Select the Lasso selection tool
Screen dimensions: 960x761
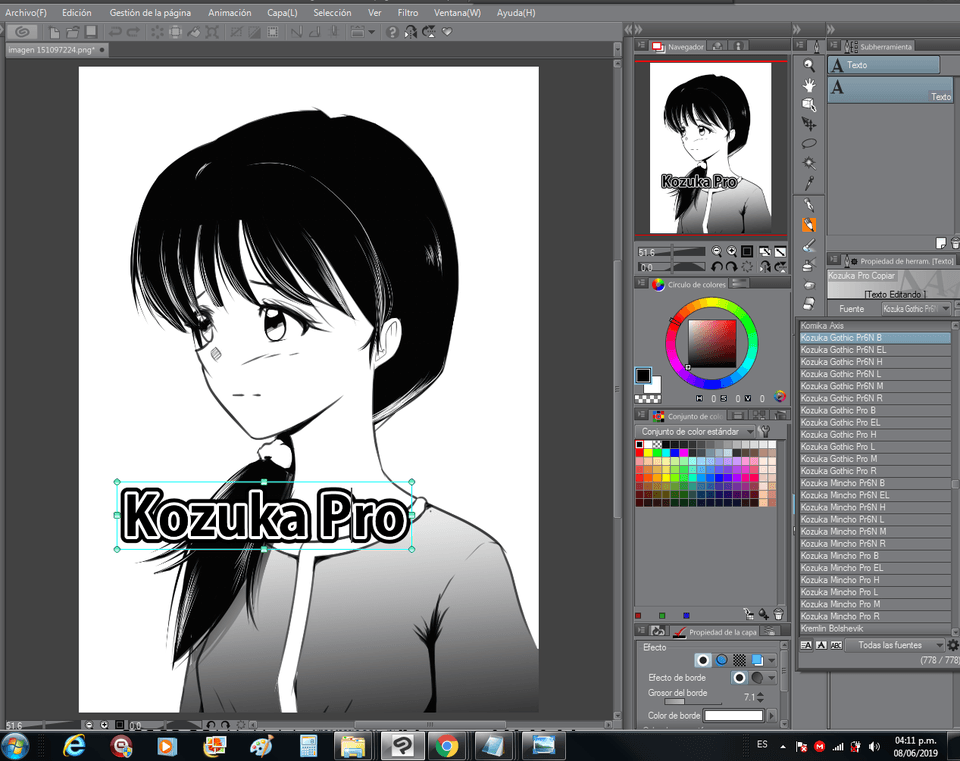tap(809, 143)
